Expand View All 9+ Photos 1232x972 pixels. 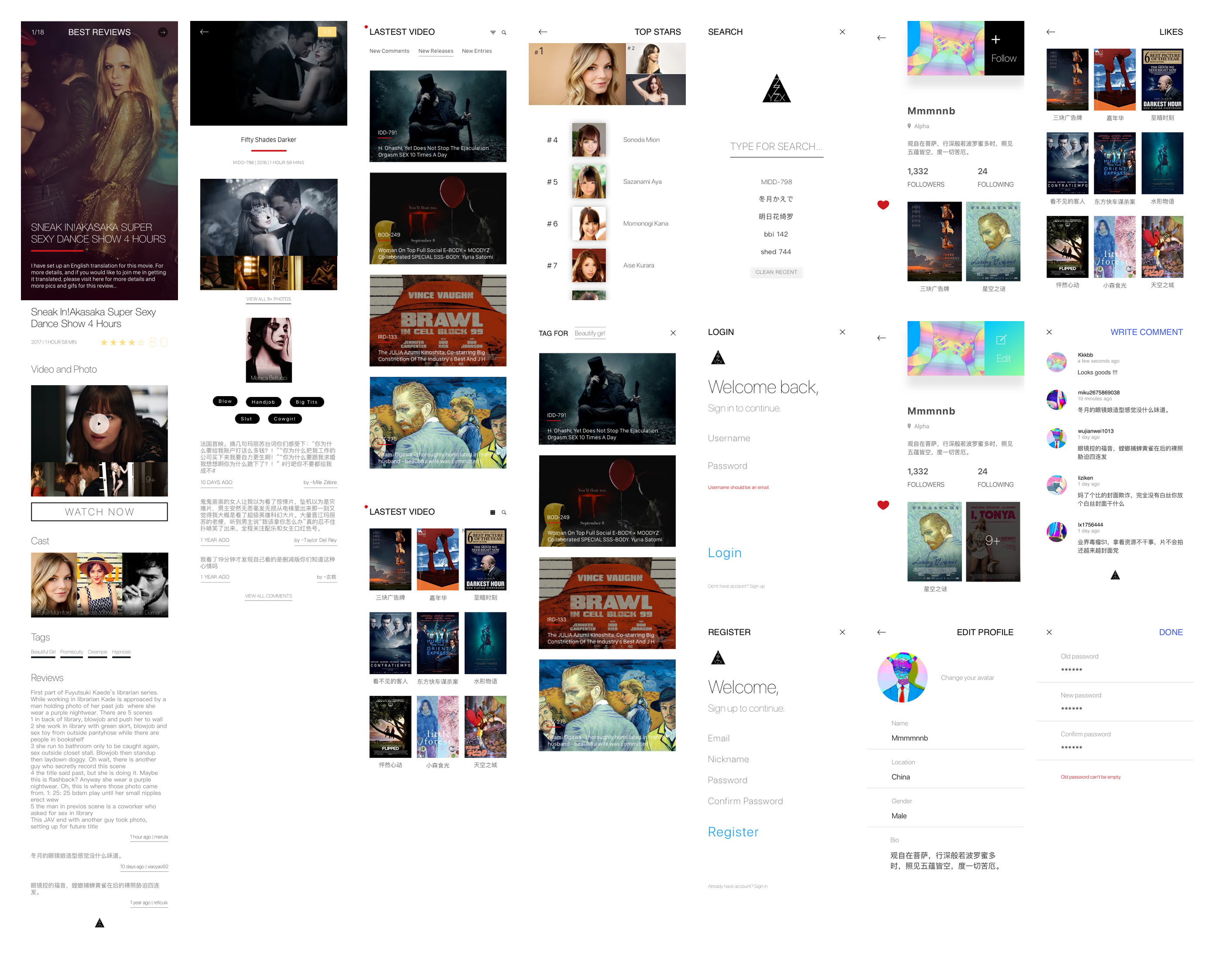(268, 299)
